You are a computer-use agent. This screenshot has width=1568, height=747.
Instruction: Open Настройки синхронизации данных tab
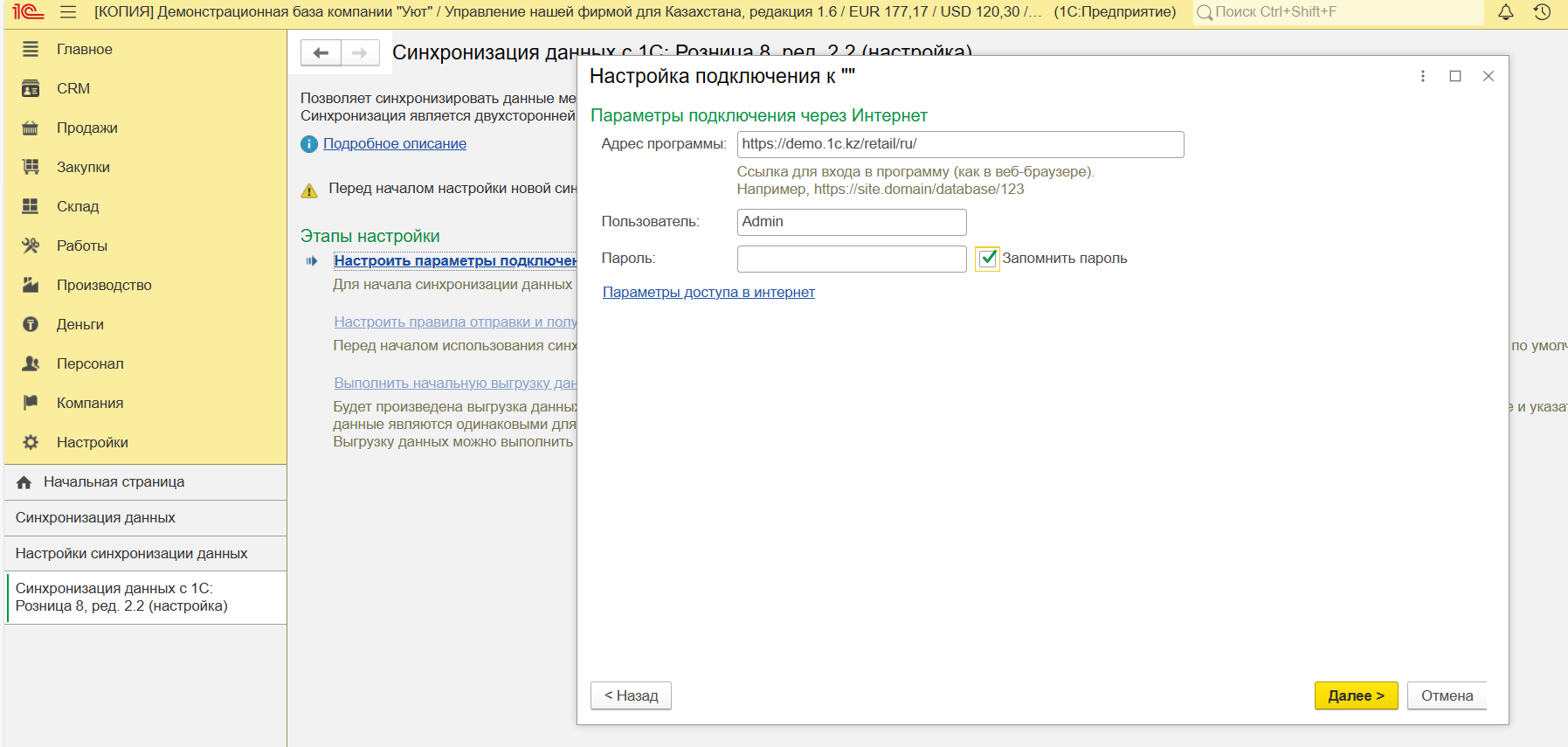131,554
